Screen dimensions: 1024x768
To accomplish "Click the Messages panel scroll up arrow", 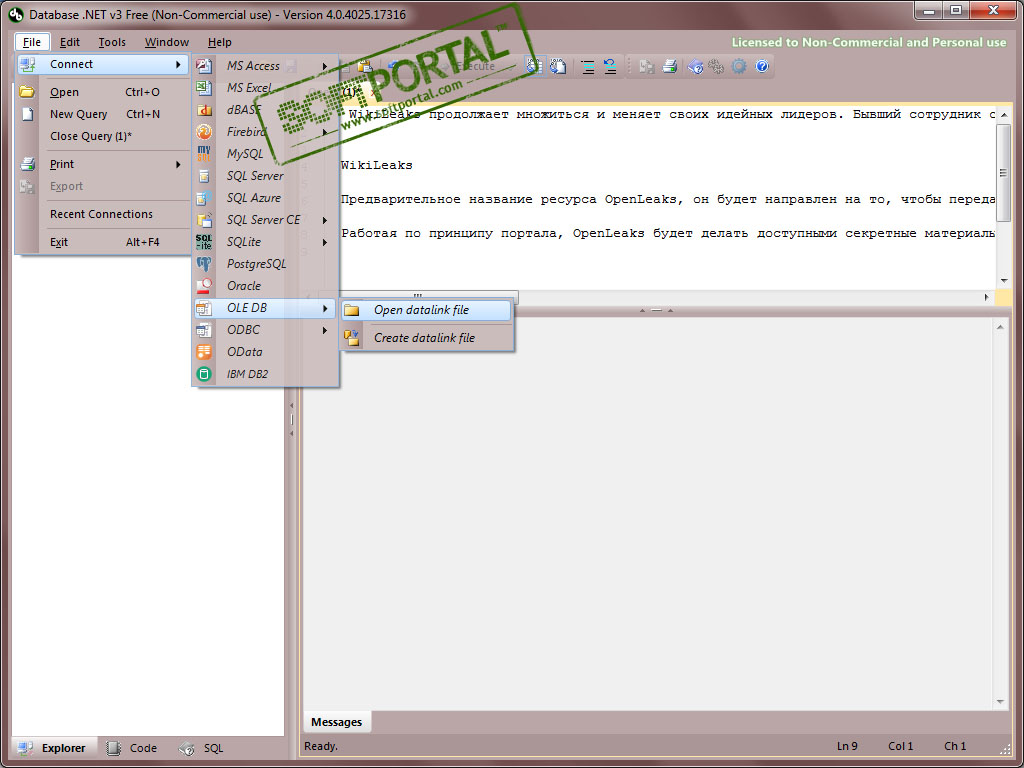I will click(1000, 327).
